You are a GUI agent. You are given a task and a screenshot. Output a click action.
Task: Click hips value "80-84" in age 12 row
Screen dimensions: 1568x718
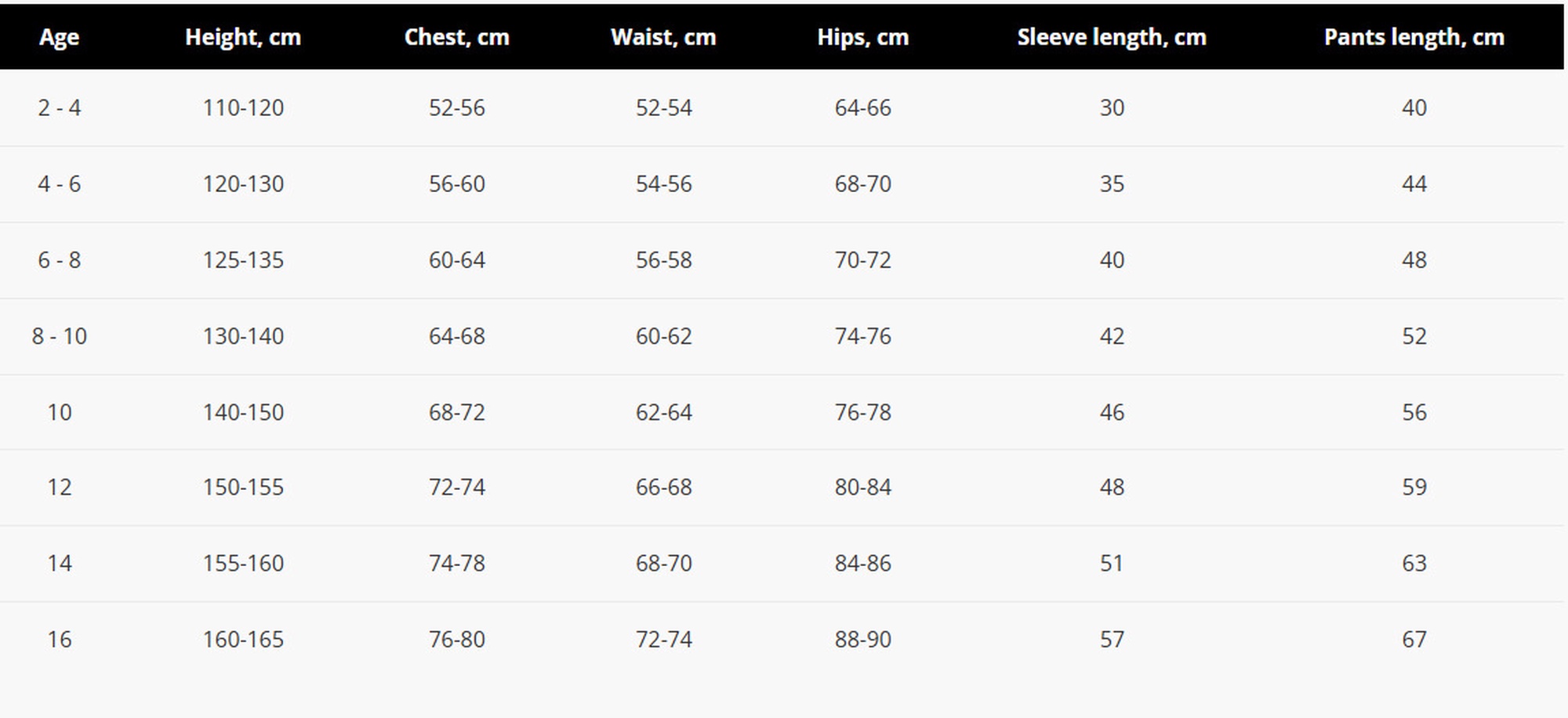click(862, 487)
